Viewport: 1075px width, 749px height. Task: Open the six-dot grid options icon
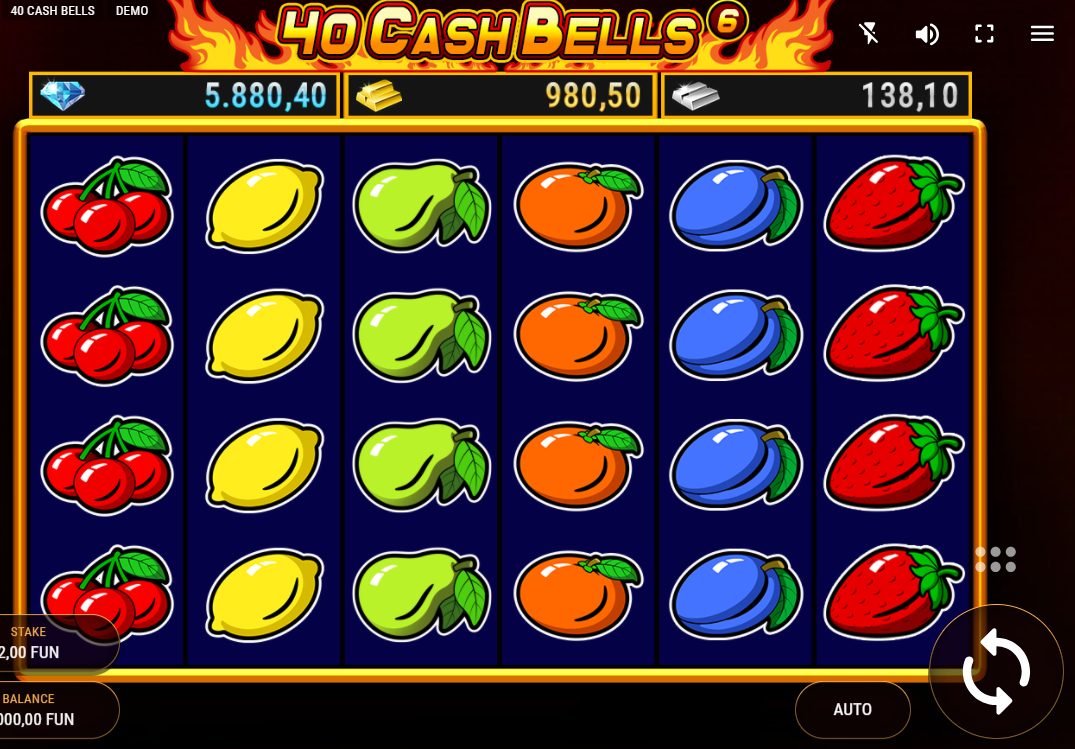tap(995, 560)
